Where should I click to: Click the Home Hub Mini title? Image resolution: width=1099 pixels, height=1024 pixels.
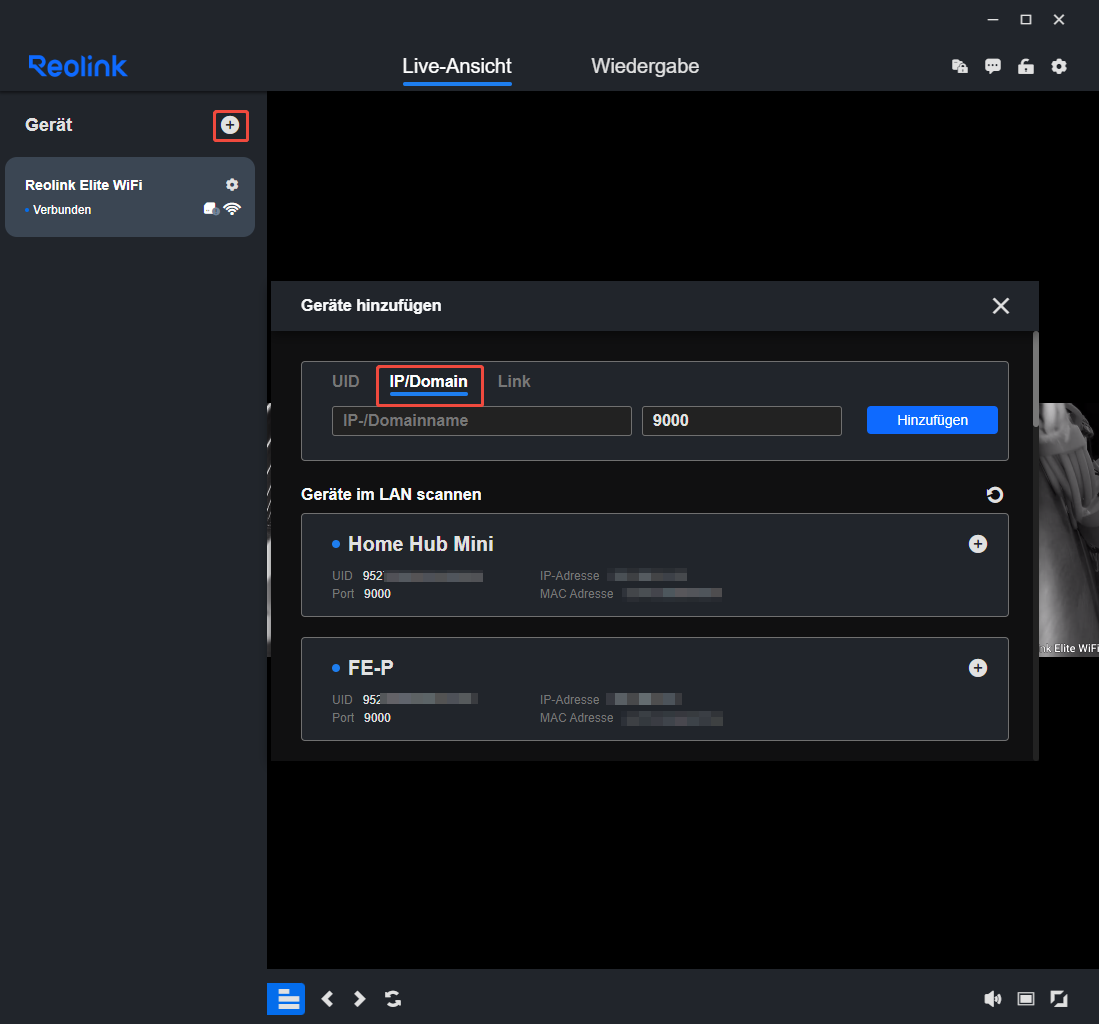pyautogui.click(x=421, y=544)
